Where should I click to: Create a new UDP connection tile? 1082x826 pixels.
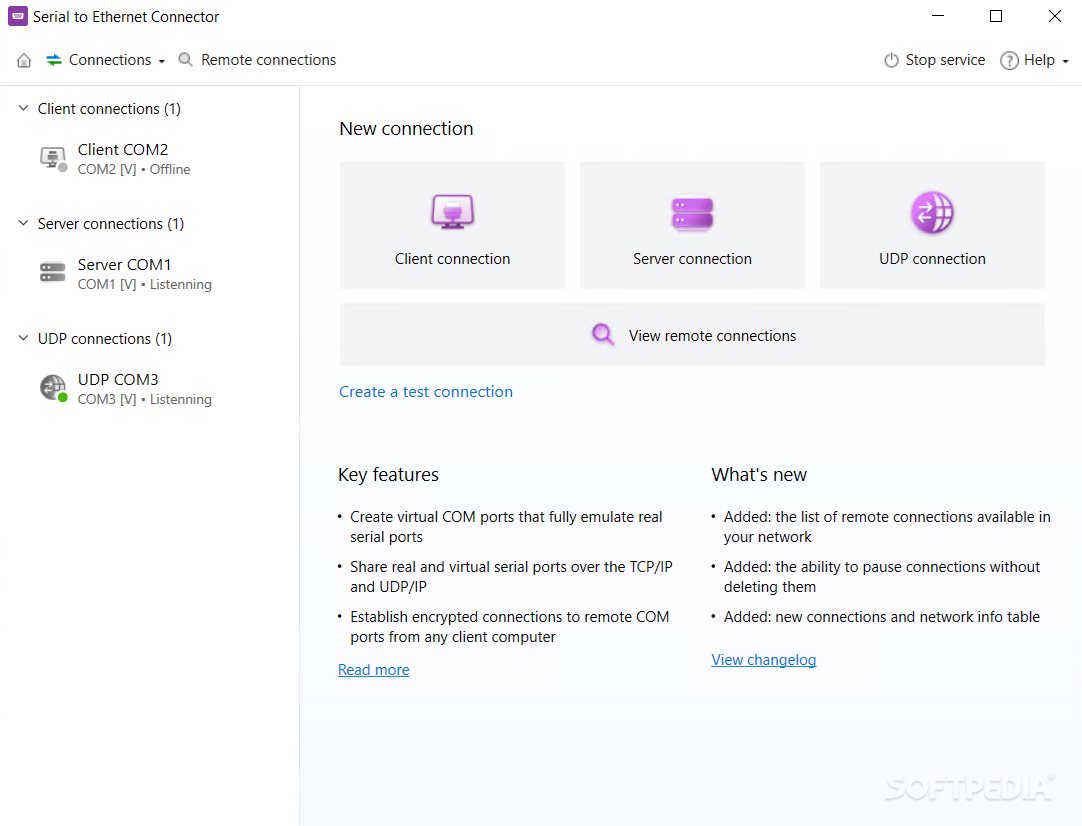coord(932,225)
